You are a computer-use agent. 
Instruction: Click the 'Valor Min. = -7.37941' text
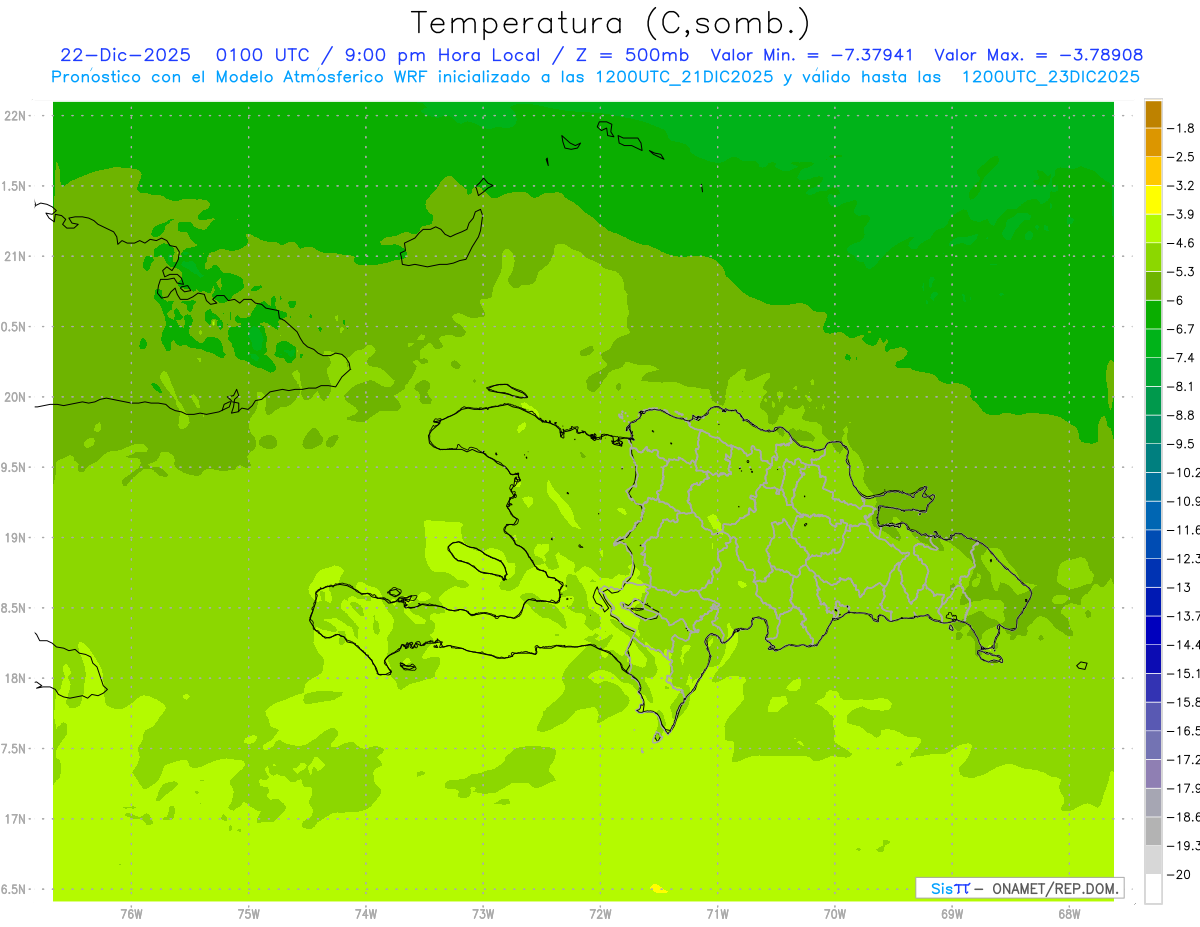(x=811, y=55)
